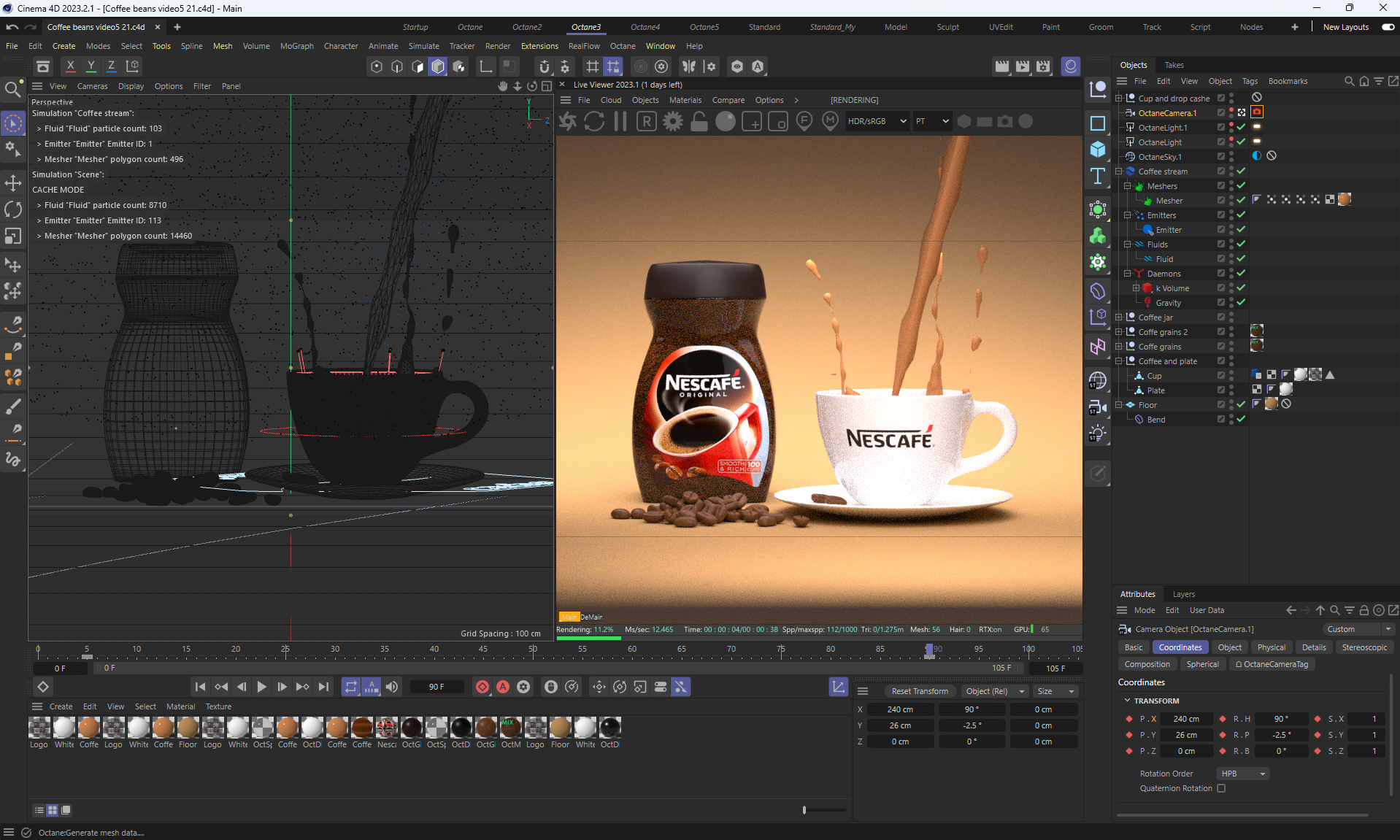This screenshot has width=1400, height=840.
Task: Toggle the New Layouts switch
Action: [1388, 27]
